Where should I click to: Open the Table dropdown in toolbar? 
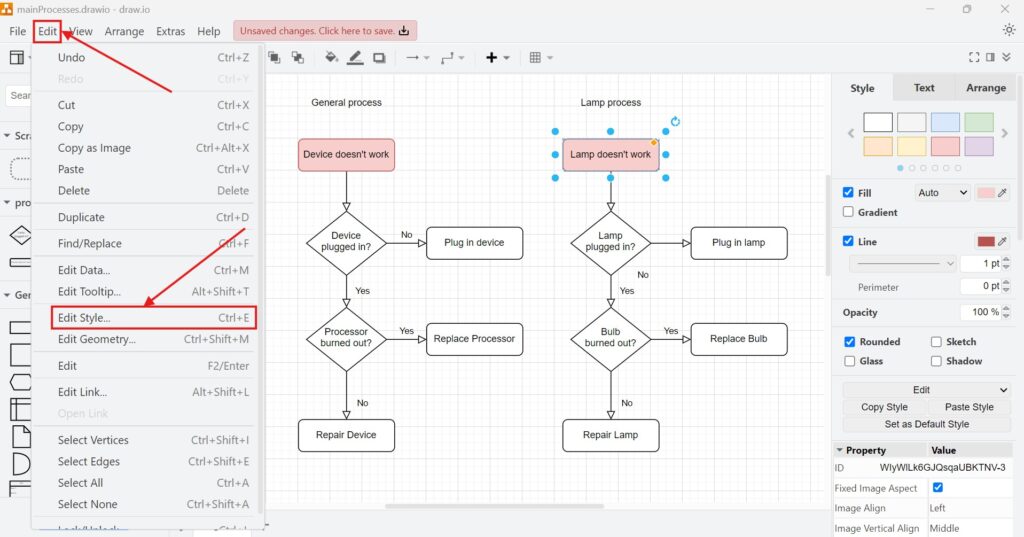point(540,58)
